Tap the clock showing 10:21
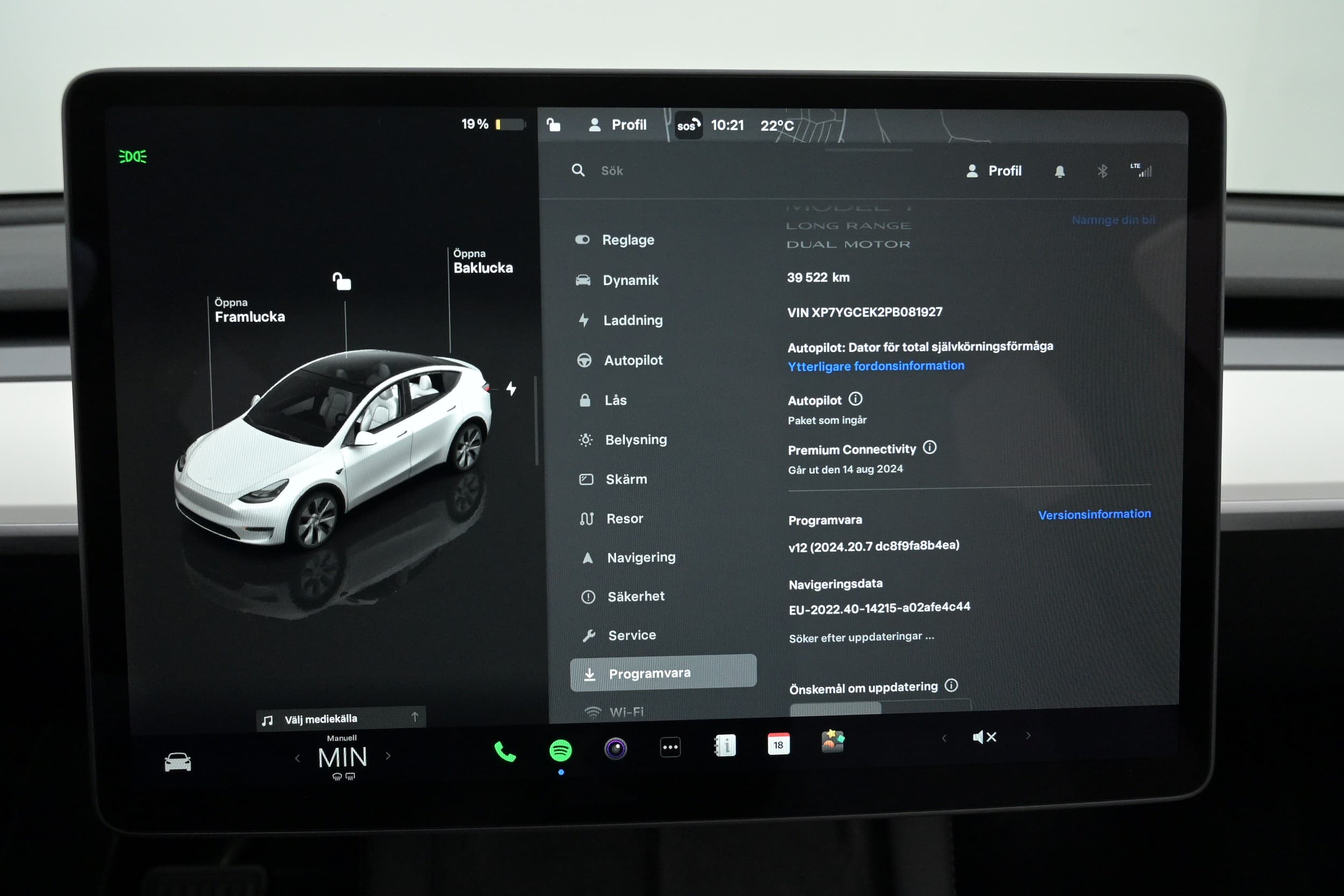The height and width of the screenshot is (896, 1344). pos(727,125)
